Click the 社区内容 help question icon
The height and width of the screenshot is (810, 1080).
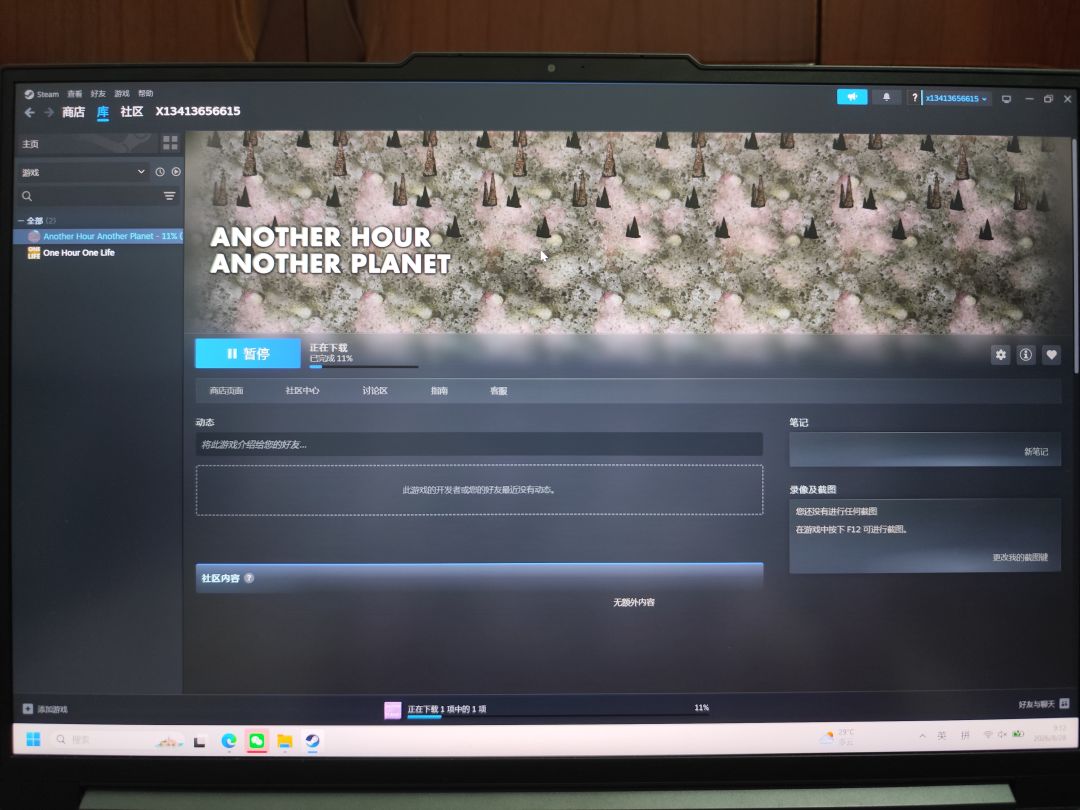249,579
